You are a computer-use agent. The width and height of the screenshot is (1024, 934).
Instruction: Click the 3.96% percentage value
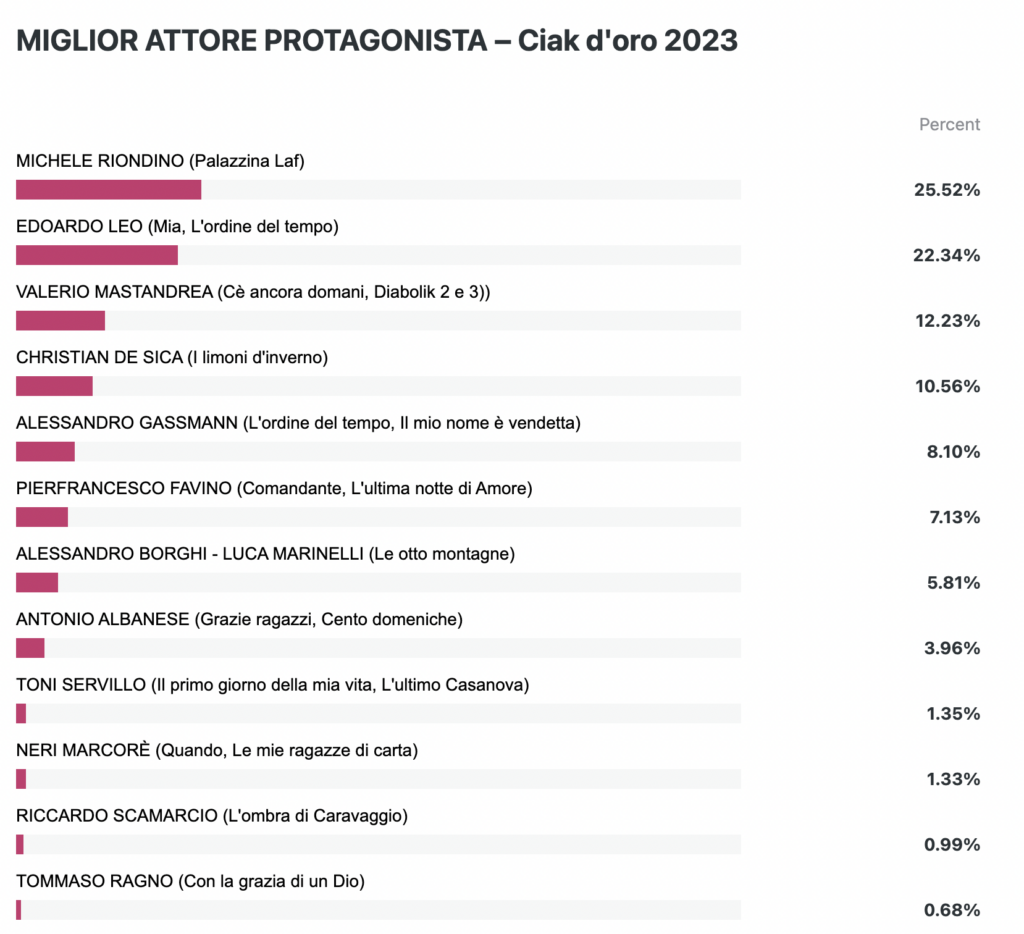952,648
